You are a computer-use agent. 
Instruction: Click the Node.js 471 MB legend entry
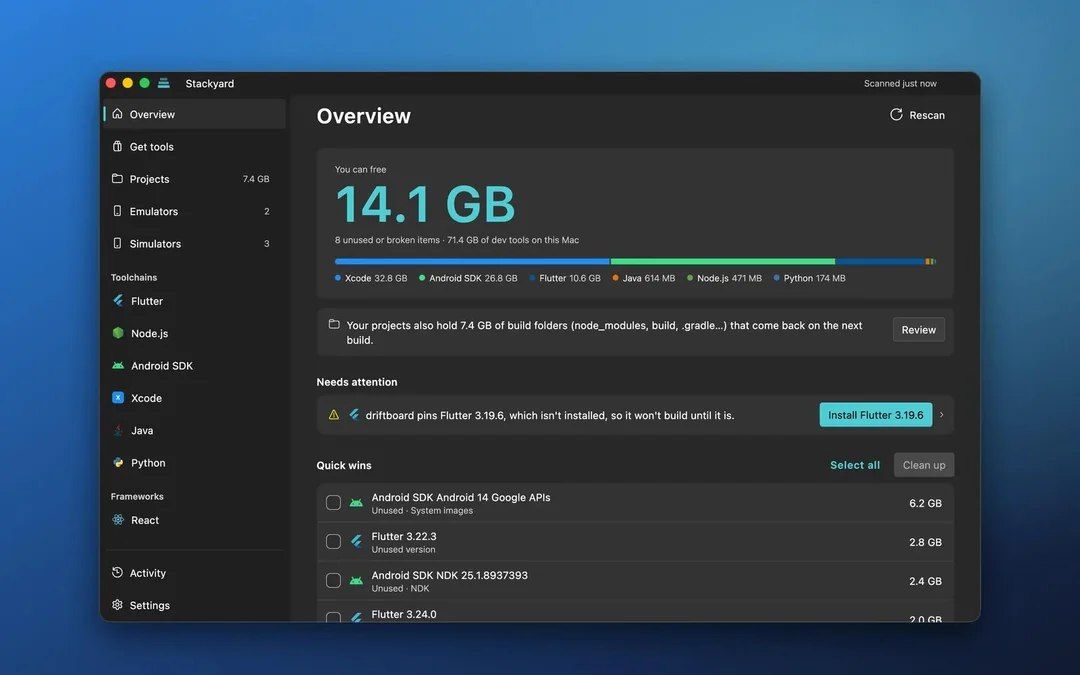[x=724, y=278]
